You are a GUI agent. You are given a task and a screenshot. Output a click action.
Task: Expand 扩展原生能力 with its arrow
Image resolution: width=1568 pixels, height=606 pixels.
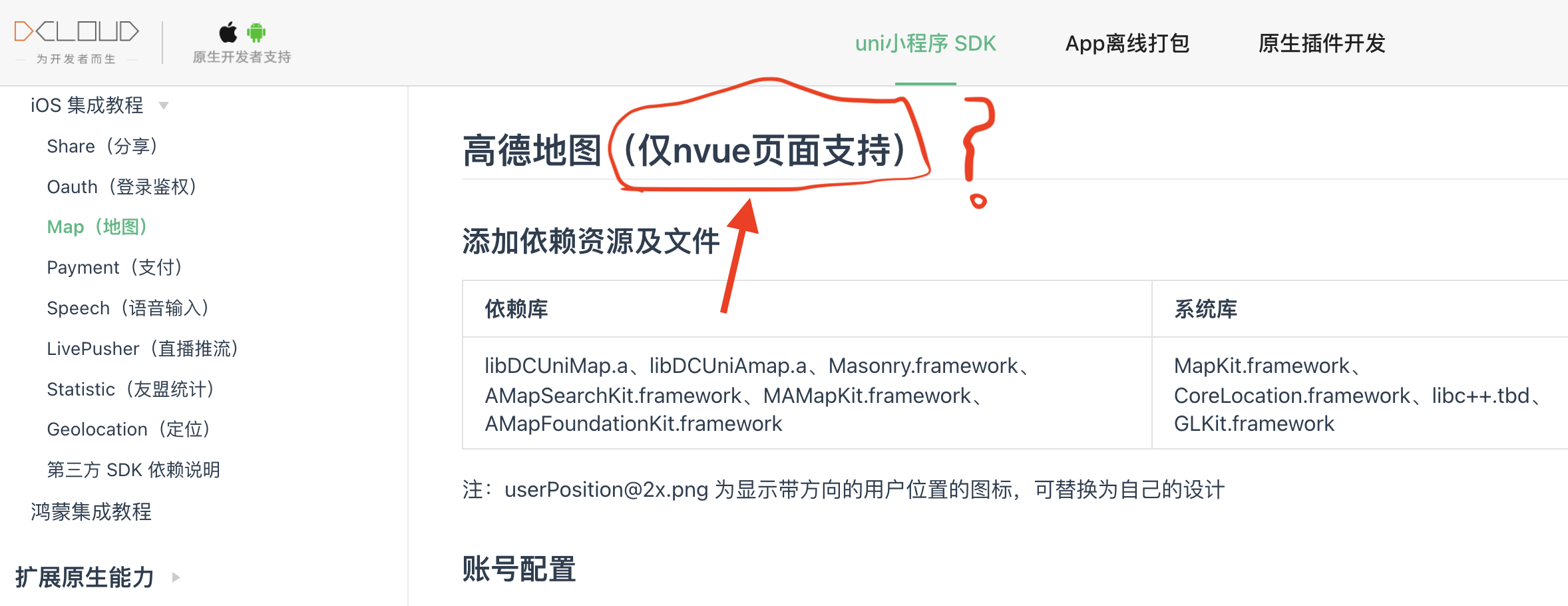[176, 577]
